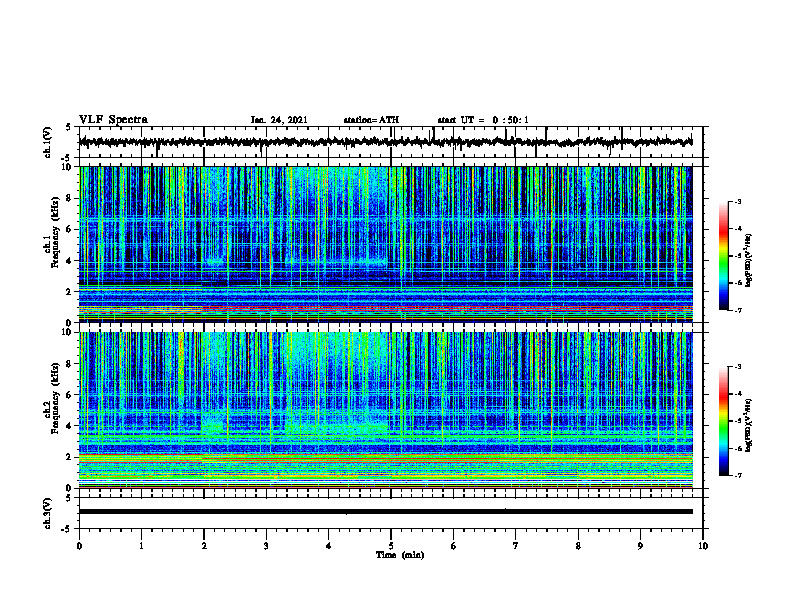Click the ch.1 colorbar "log(PSD)" unit label
The height and width of the screenshot is (612, 792).
point(749,260)
